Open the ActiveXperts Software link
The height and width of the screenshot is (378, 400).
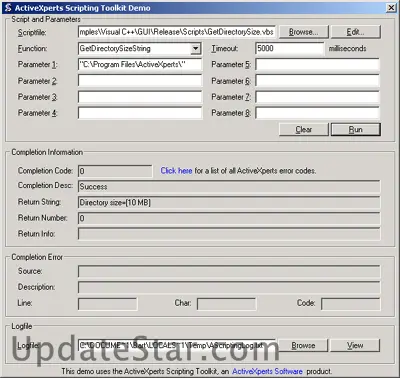267,371
